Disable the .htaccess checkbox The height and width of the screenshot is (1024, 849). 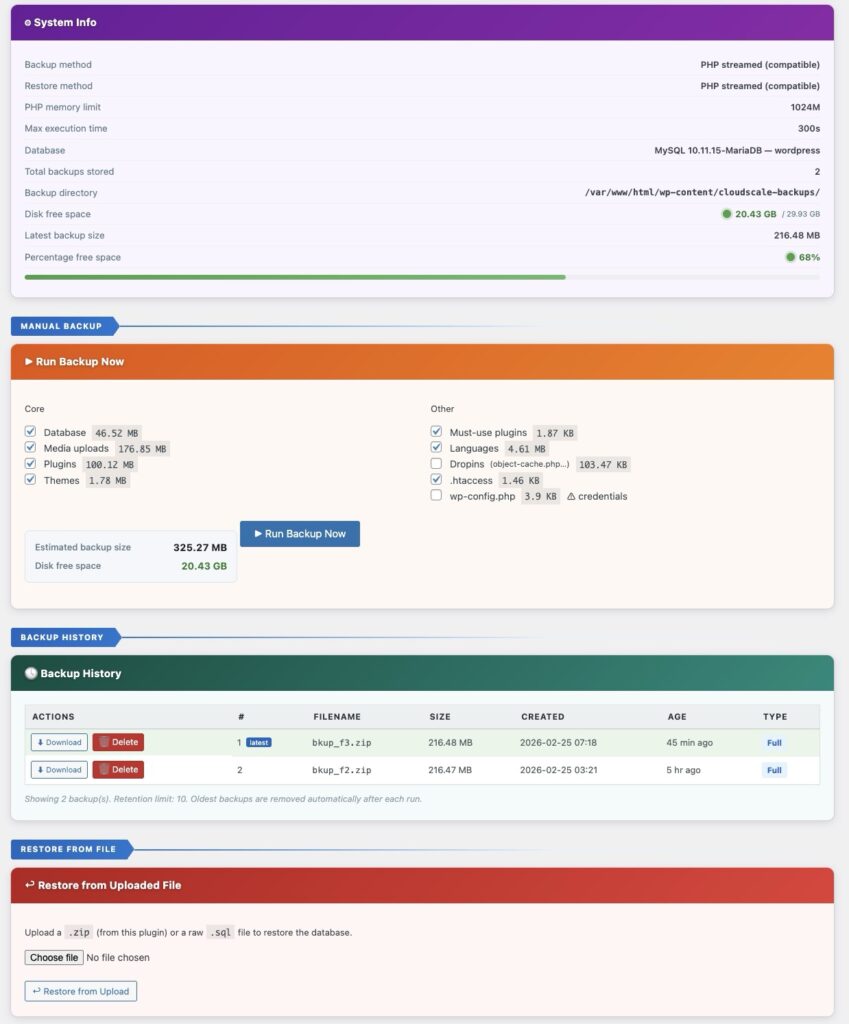pyautogui.click(x=436, y=480)
